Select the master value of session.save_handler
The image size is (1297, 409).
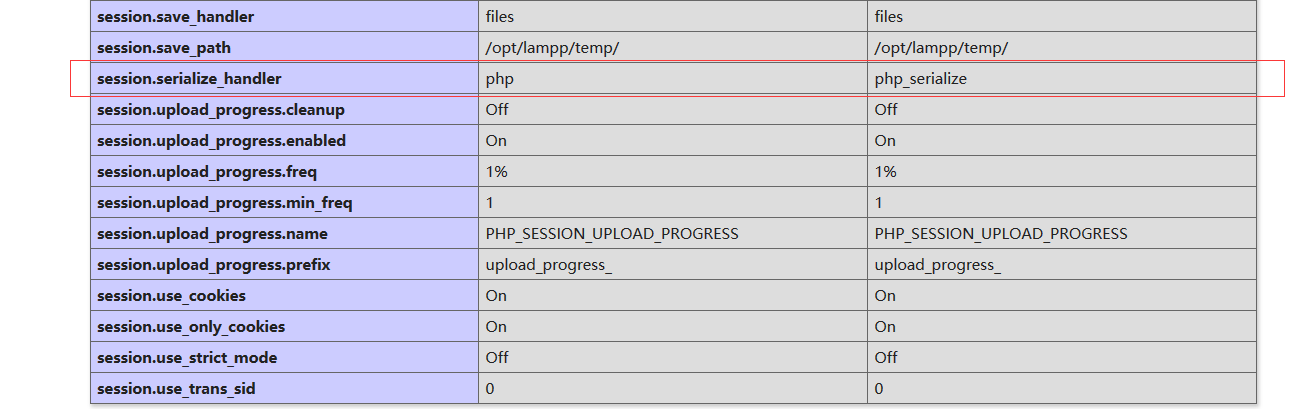pyautogui.click(x=889, y=16)
